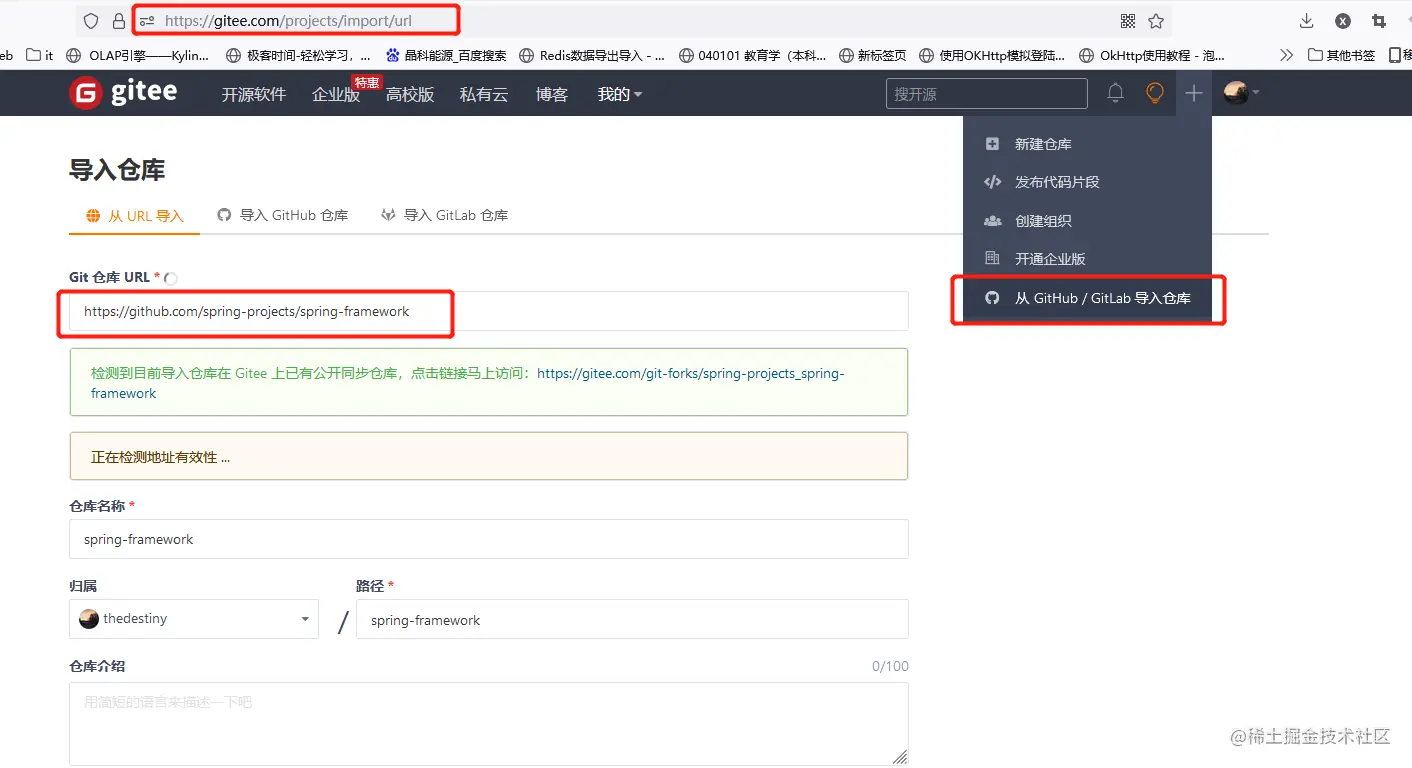Open the 晶科能源_百度搜索 bookmark
Image resolution: width=1412 pixels, height=768 pixels.
point(446,55)
